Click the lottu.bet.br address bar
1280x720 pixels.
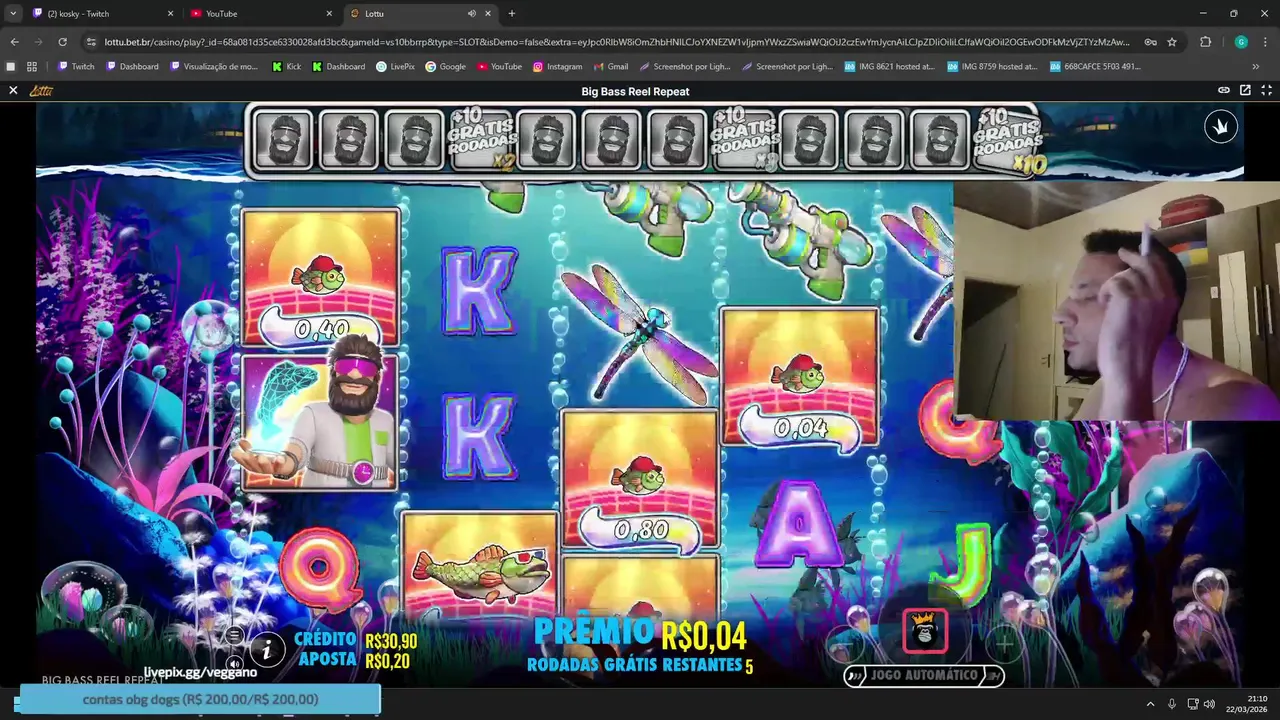[x=616, y=42]
